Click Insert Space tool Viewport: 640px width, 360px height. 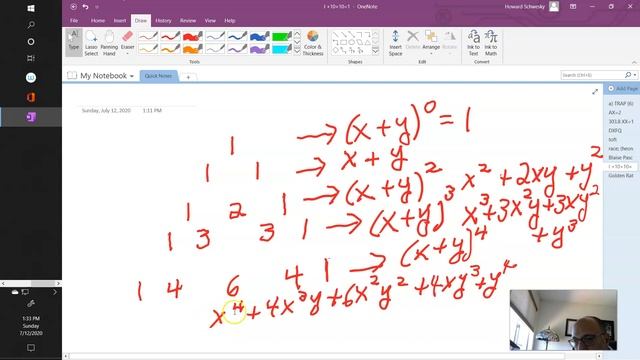pos(395,42)
